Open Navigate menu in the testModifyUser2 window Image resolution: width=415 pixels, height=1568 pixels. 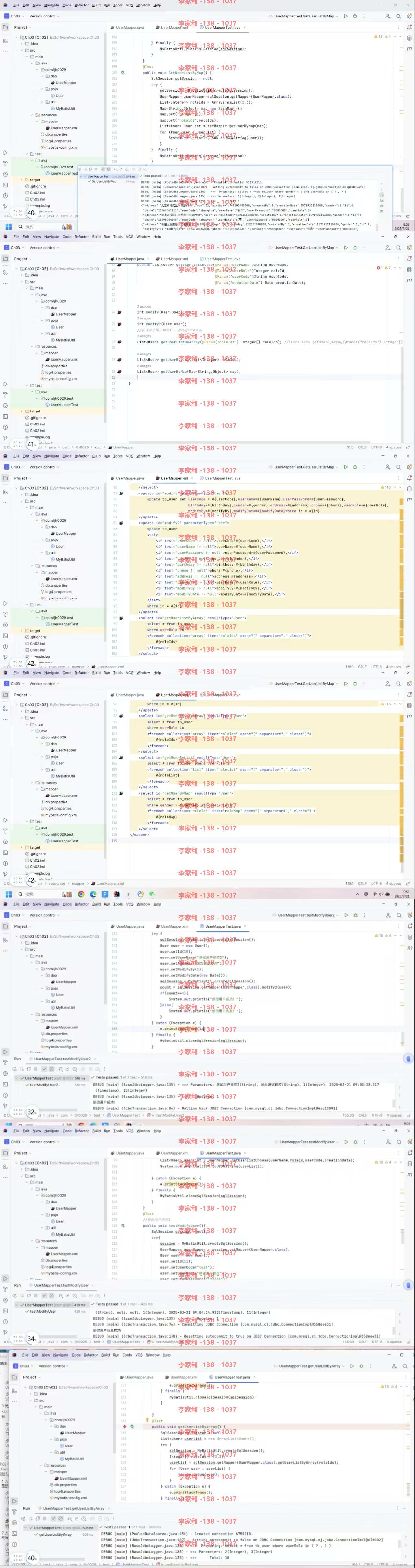point(52,904)
